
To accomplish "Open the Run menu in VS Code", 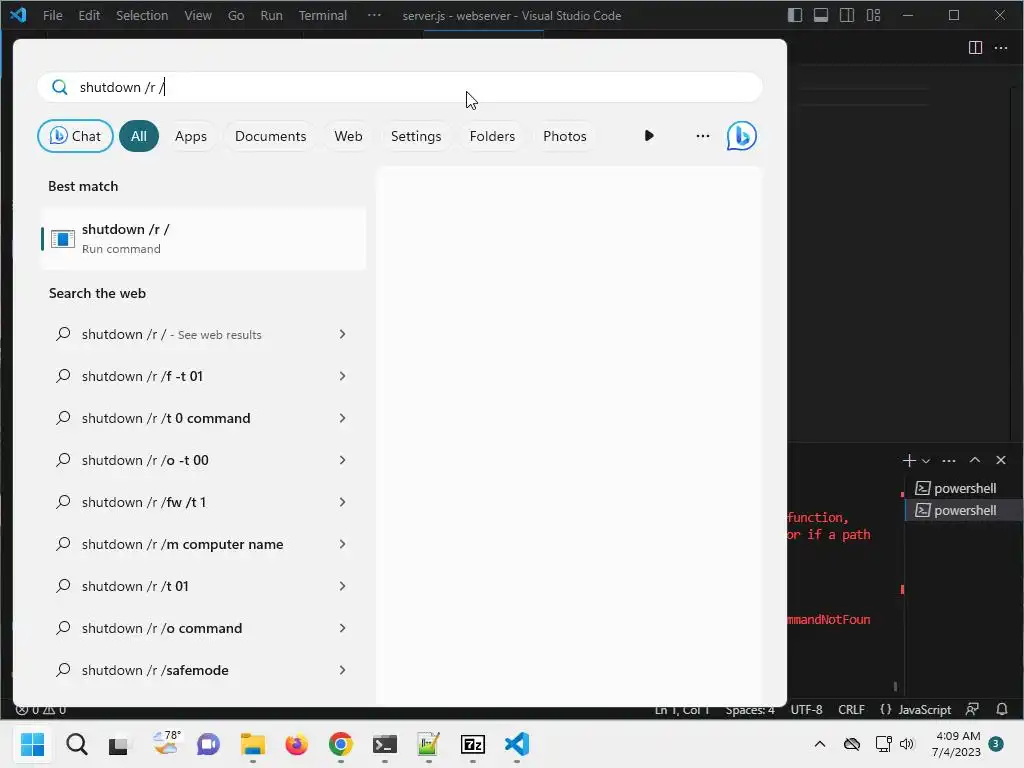I will click(271, 15).
